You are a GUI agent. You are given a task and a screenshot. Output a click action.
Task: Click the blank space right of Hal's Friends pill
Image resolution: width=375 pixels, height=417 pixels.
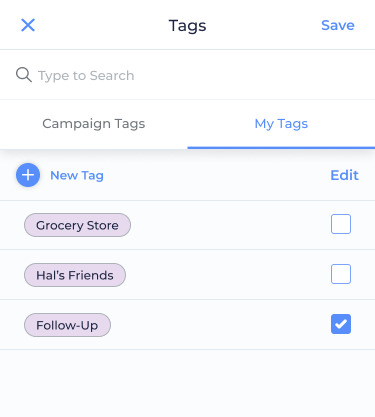(228, 275)
